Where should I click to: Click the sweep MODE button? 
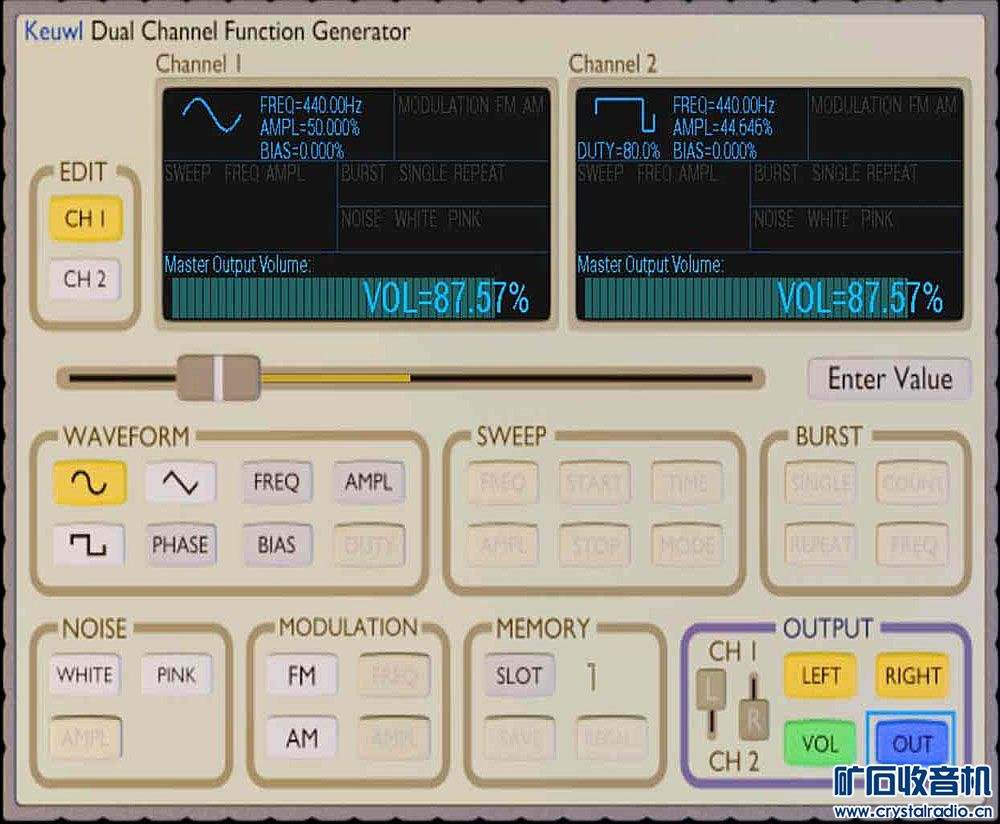[x=687, y=545]
